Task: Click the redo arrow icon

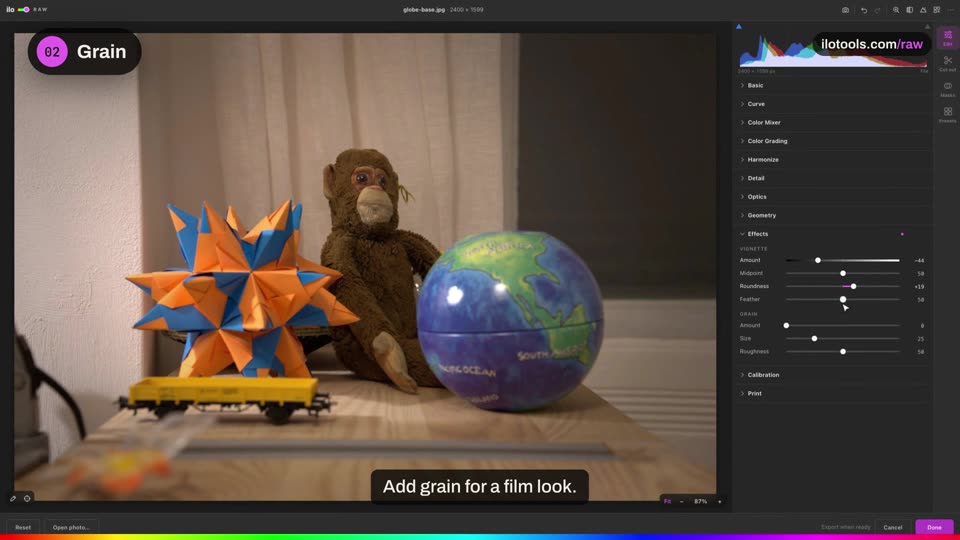Action: [877, 10]
